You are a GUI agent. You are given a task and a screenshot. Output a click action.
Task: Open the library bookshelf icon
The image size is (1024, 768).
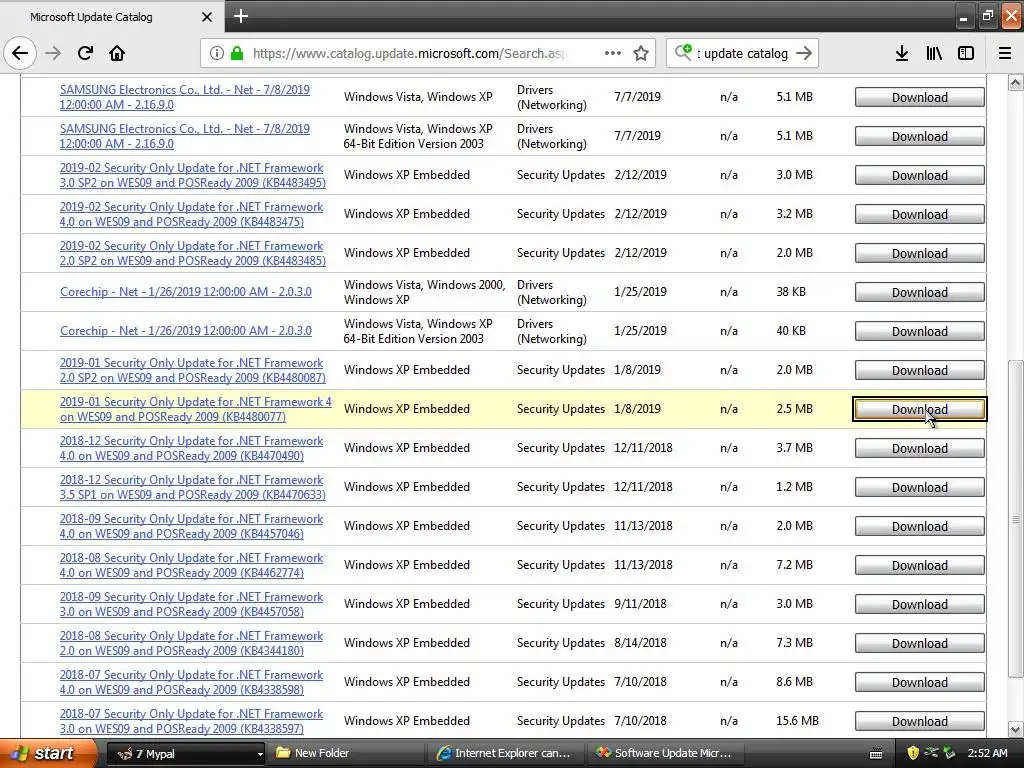[934, 53]
